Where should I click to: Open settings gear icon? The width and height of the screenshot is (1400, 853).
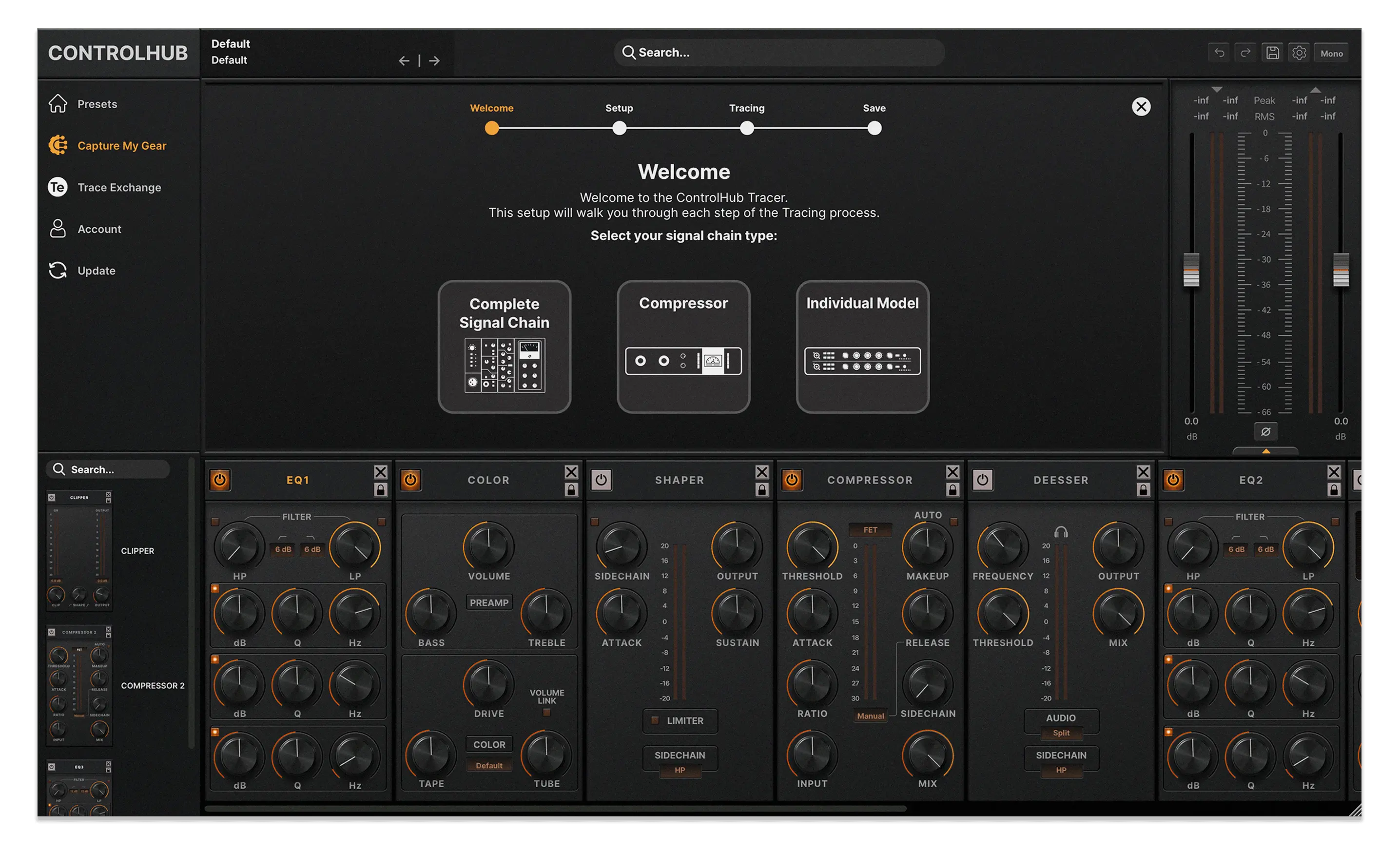click(1299, 53)
